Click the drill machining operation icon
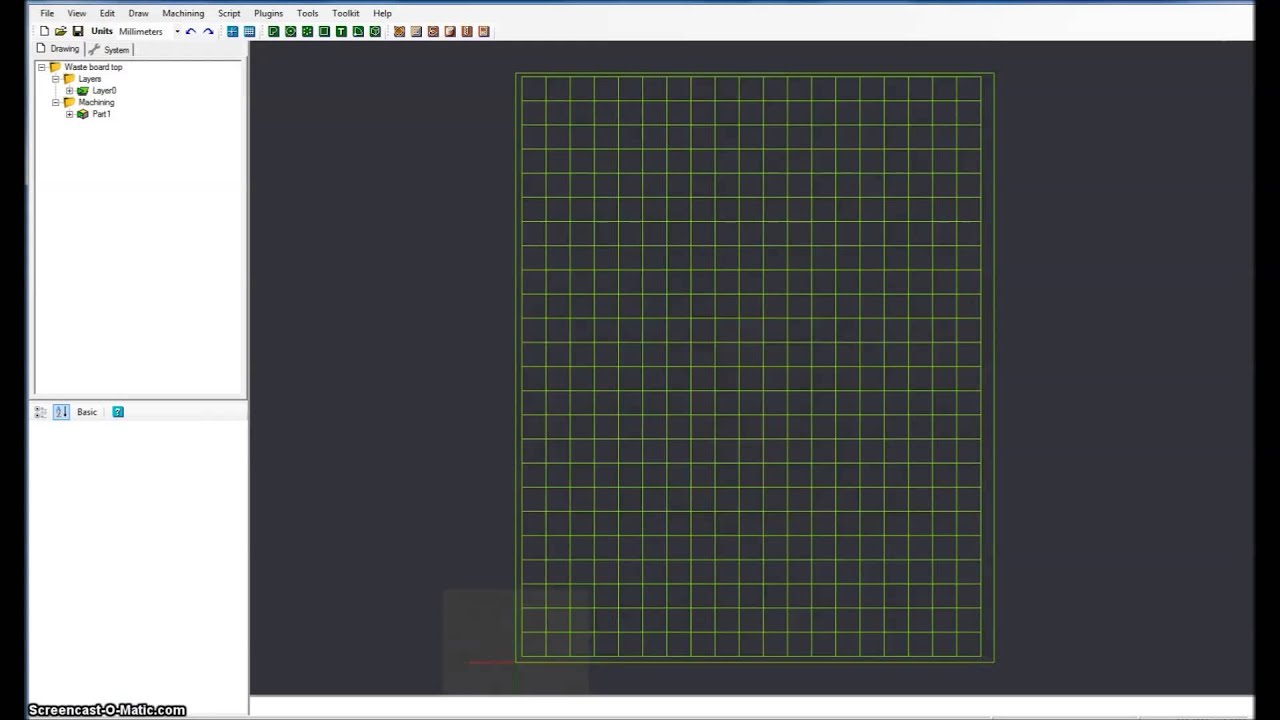 [x=467, y=31]
